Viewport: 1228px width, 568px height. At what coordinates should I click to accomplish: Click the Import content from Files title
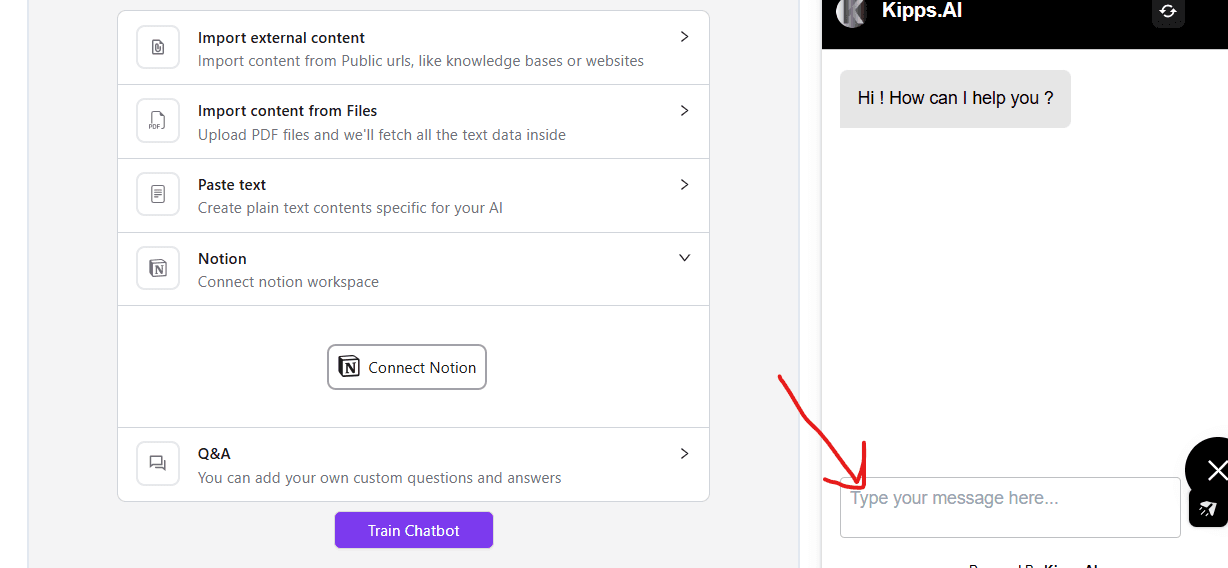click(x=287, y=111)
